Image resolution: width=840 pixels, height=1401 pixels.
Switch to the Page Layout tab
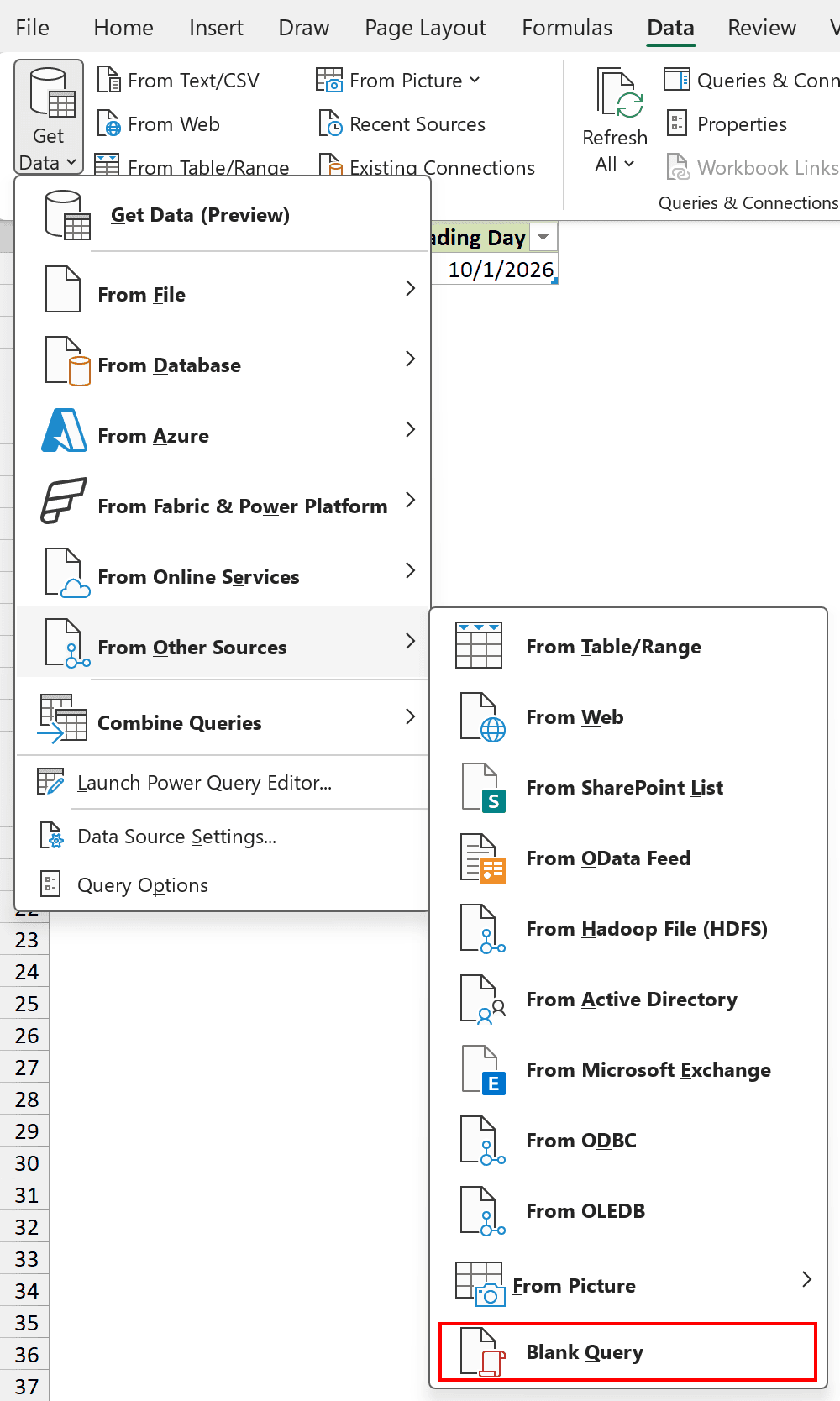[x=425, y=28]
